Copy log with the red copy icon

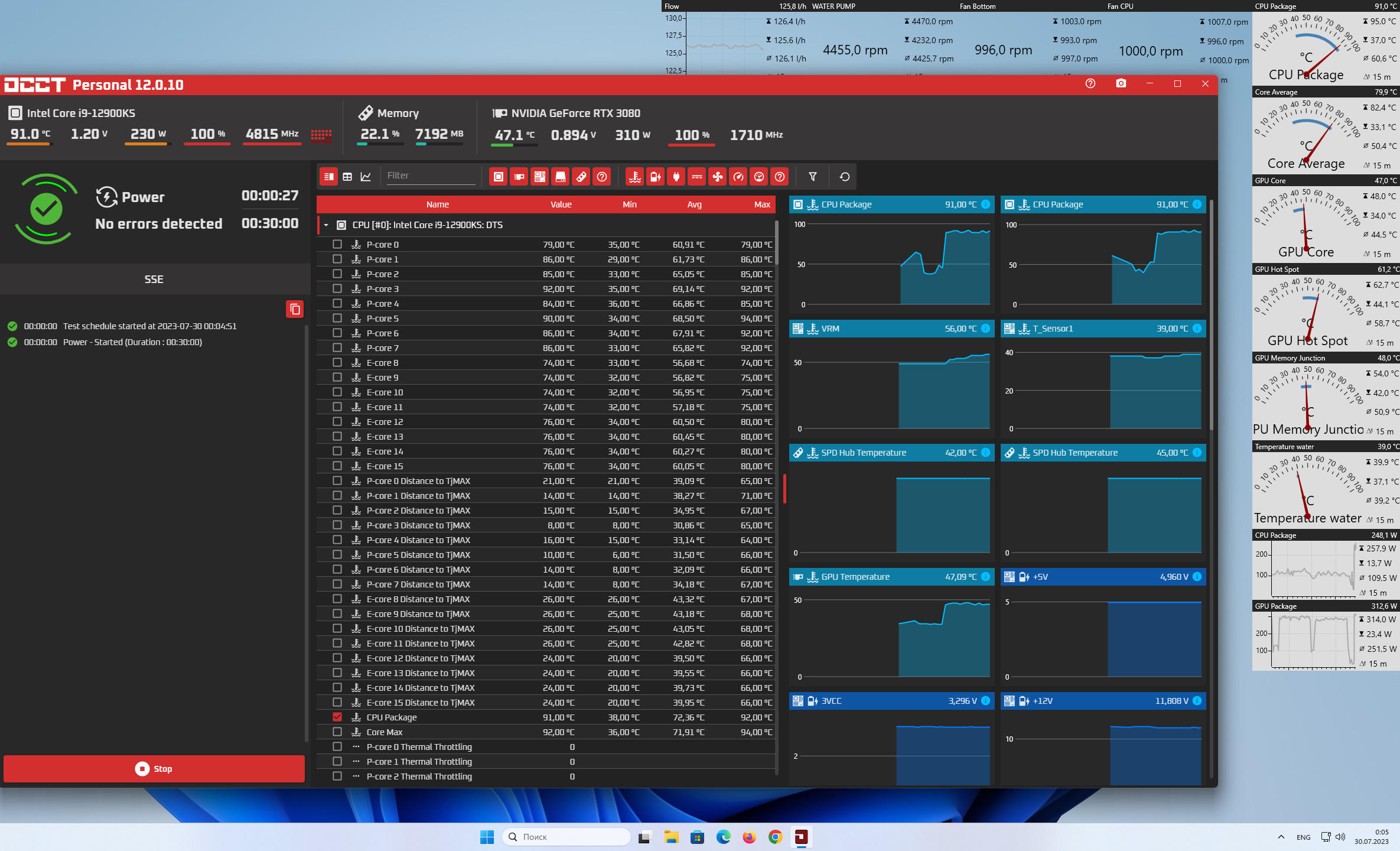click(x=295, y=309)
